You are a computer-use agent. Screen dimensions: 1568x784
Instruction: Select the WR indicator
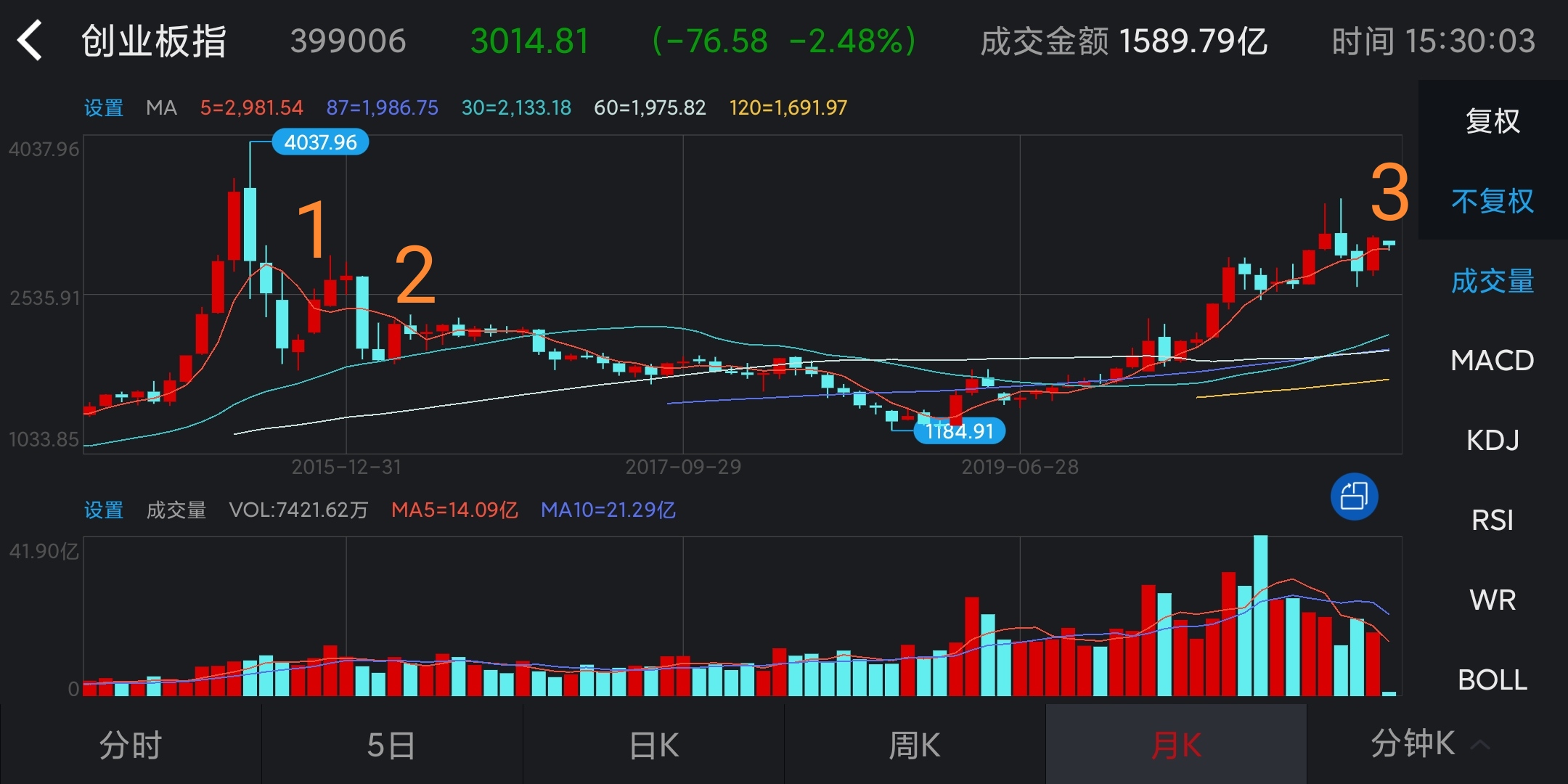[1493, 600]
